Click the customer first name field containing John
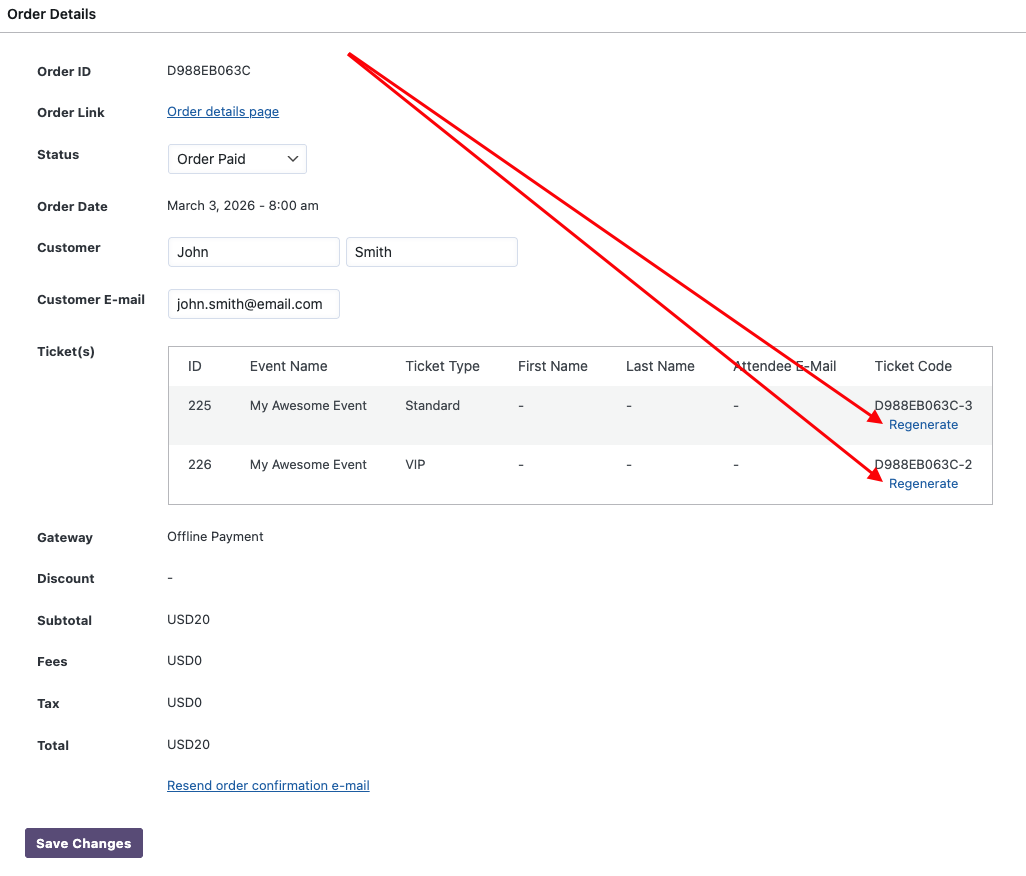Screen dimensions: 1026x876 [x=254, y=252]
